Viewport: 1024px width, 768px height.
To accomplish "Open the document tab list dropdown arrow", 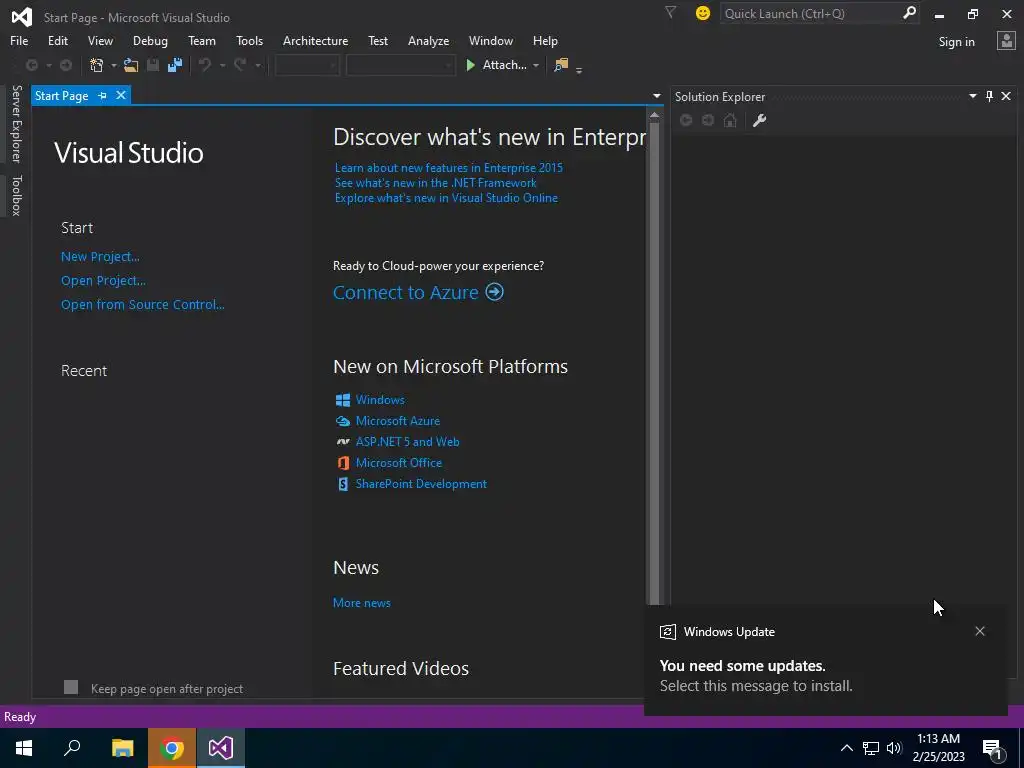I will click(x=656, y=96).
